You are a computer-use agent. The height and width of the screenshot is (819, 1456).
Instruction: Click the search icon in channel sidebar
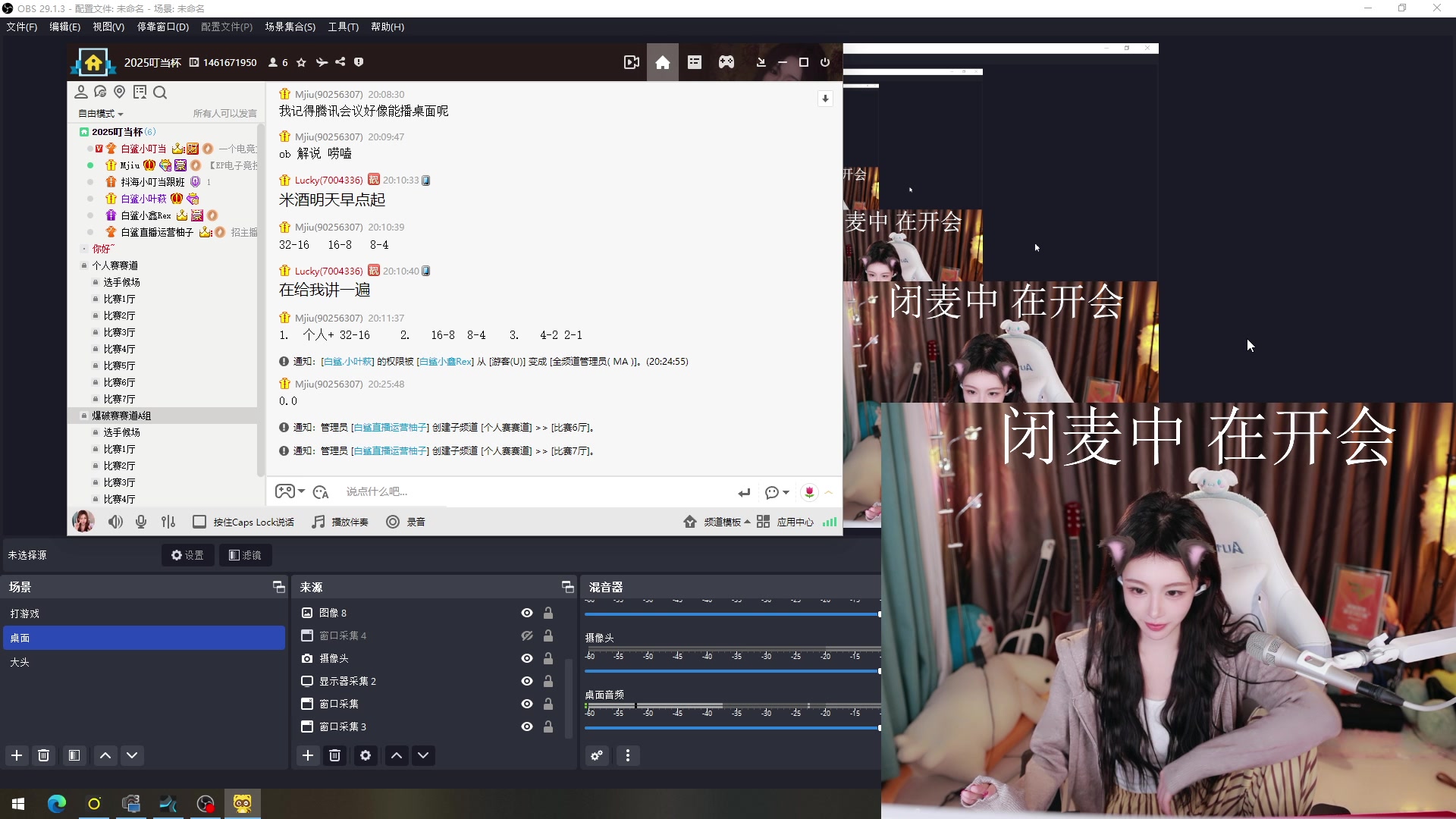(x=160, y=93)
